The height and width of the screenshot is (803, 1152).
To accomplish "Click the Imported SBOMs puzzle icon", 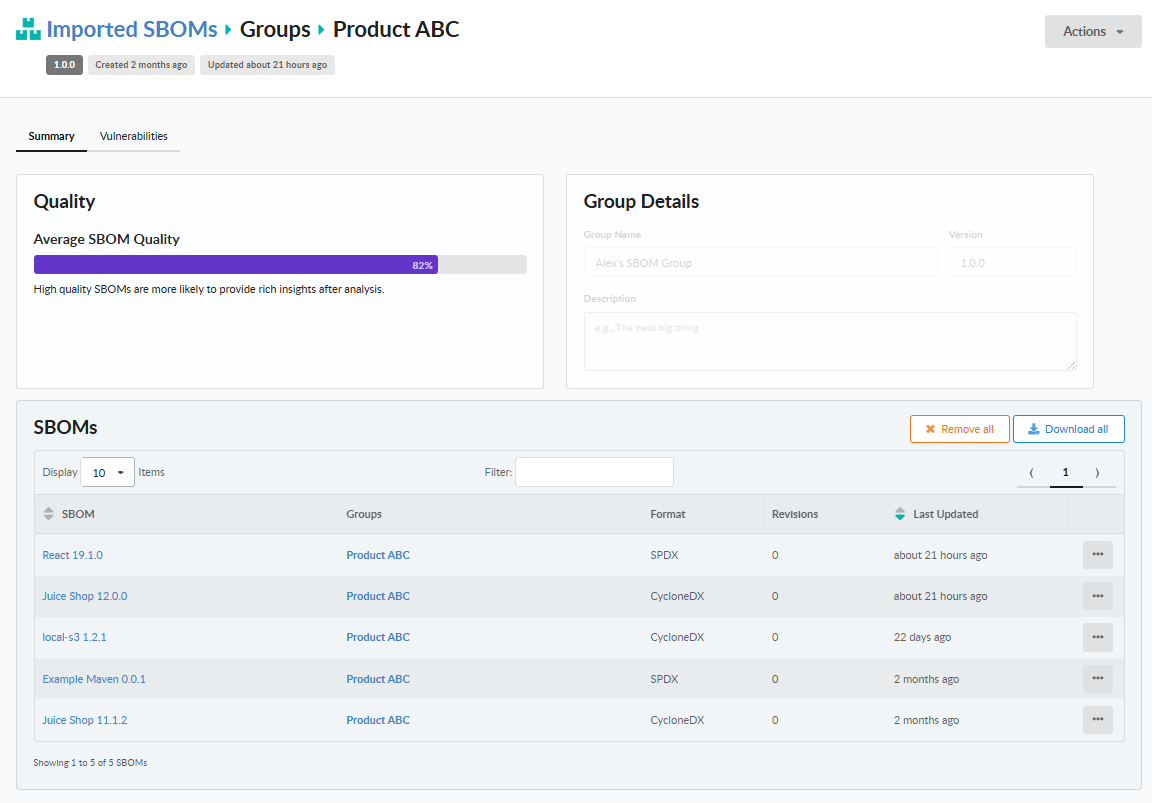I will (x=26, y=29).
